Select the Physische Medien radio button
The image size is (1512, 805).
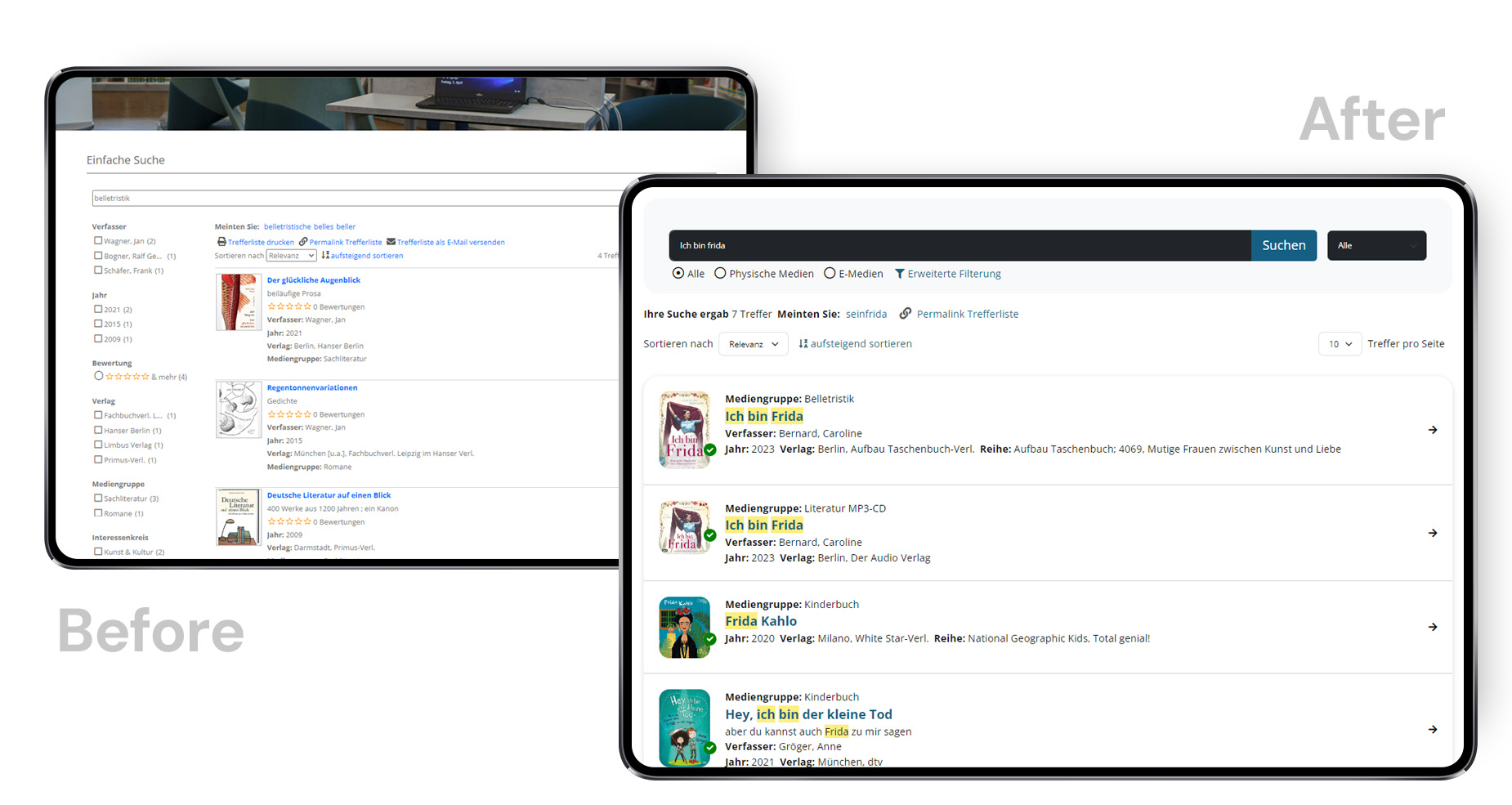click(720, 274)
